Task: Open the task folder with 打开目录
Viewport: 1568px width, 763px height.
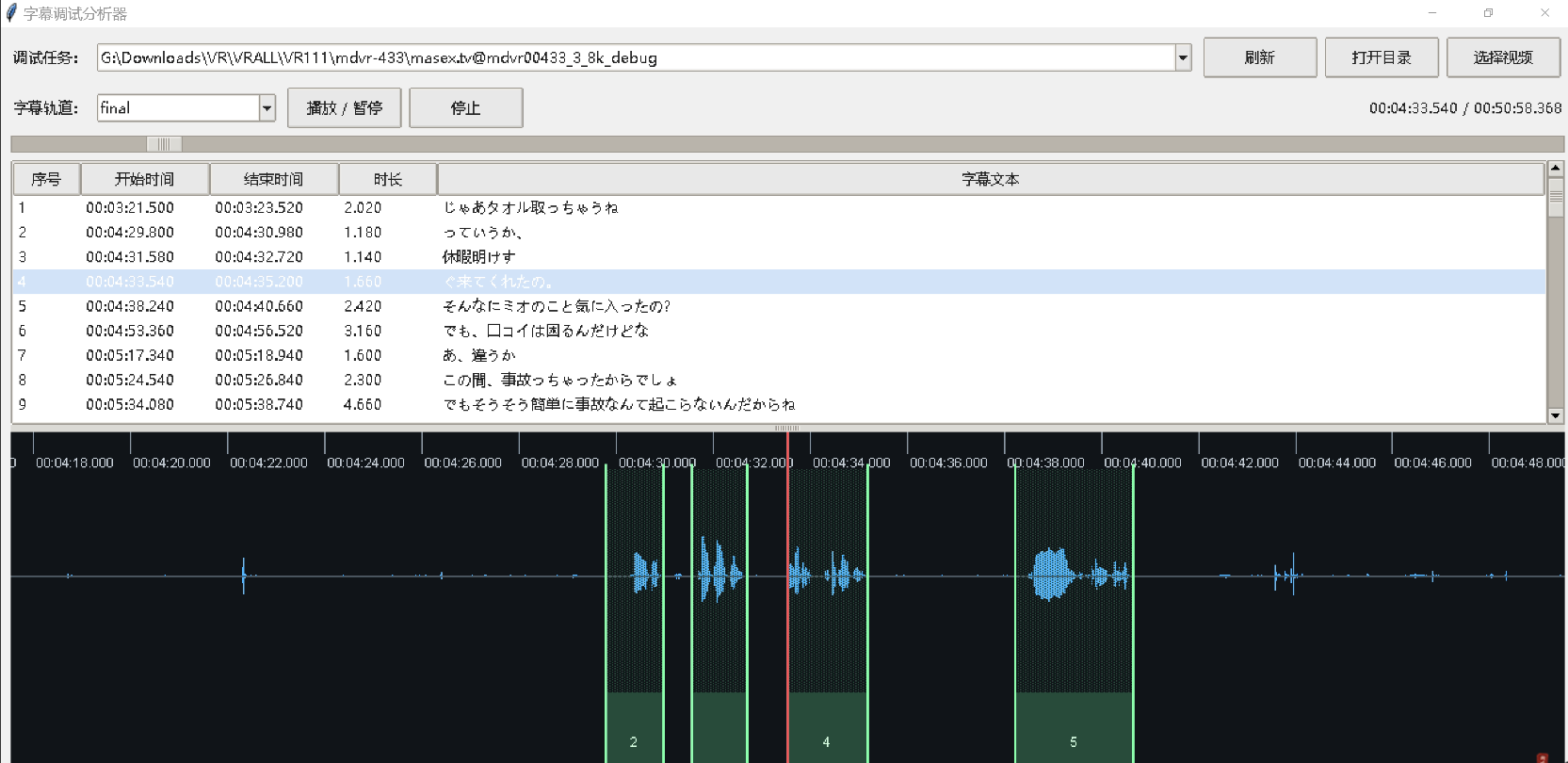Action: click(x=1382, y=57)
